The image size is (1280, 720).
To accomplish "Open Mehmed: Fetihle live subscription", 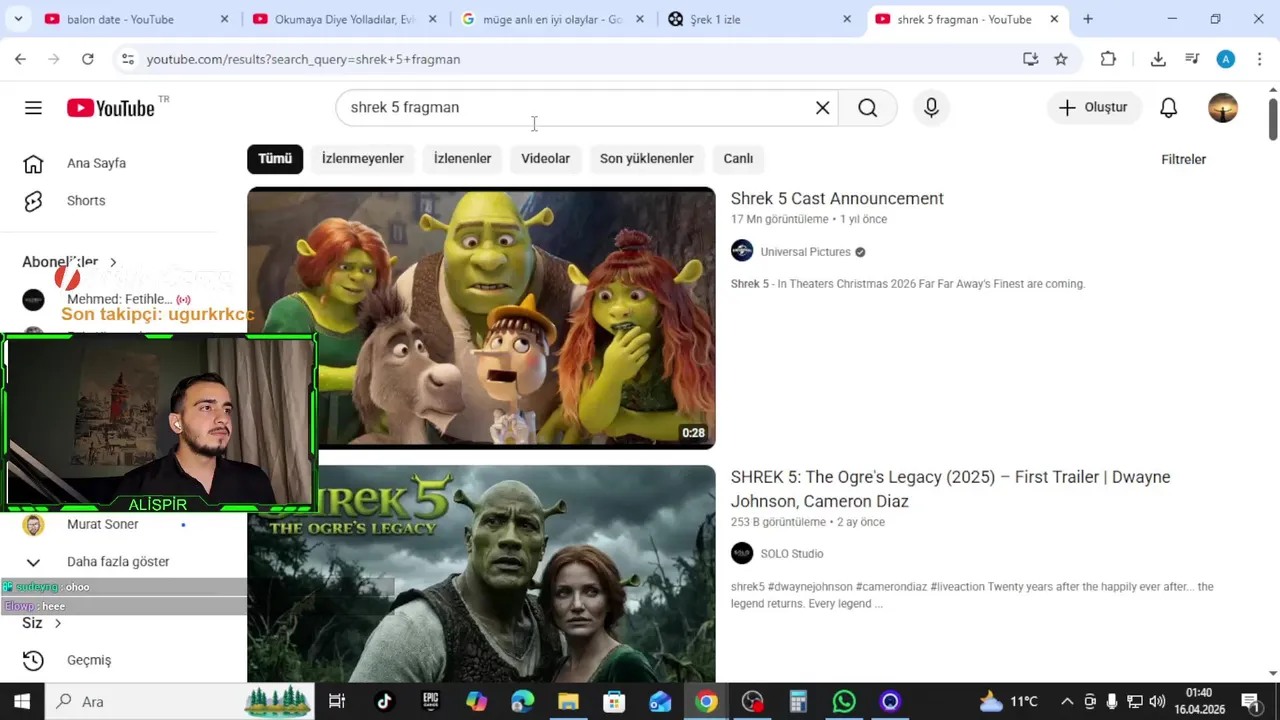I will pyautogui.click(x=118, y=299).
